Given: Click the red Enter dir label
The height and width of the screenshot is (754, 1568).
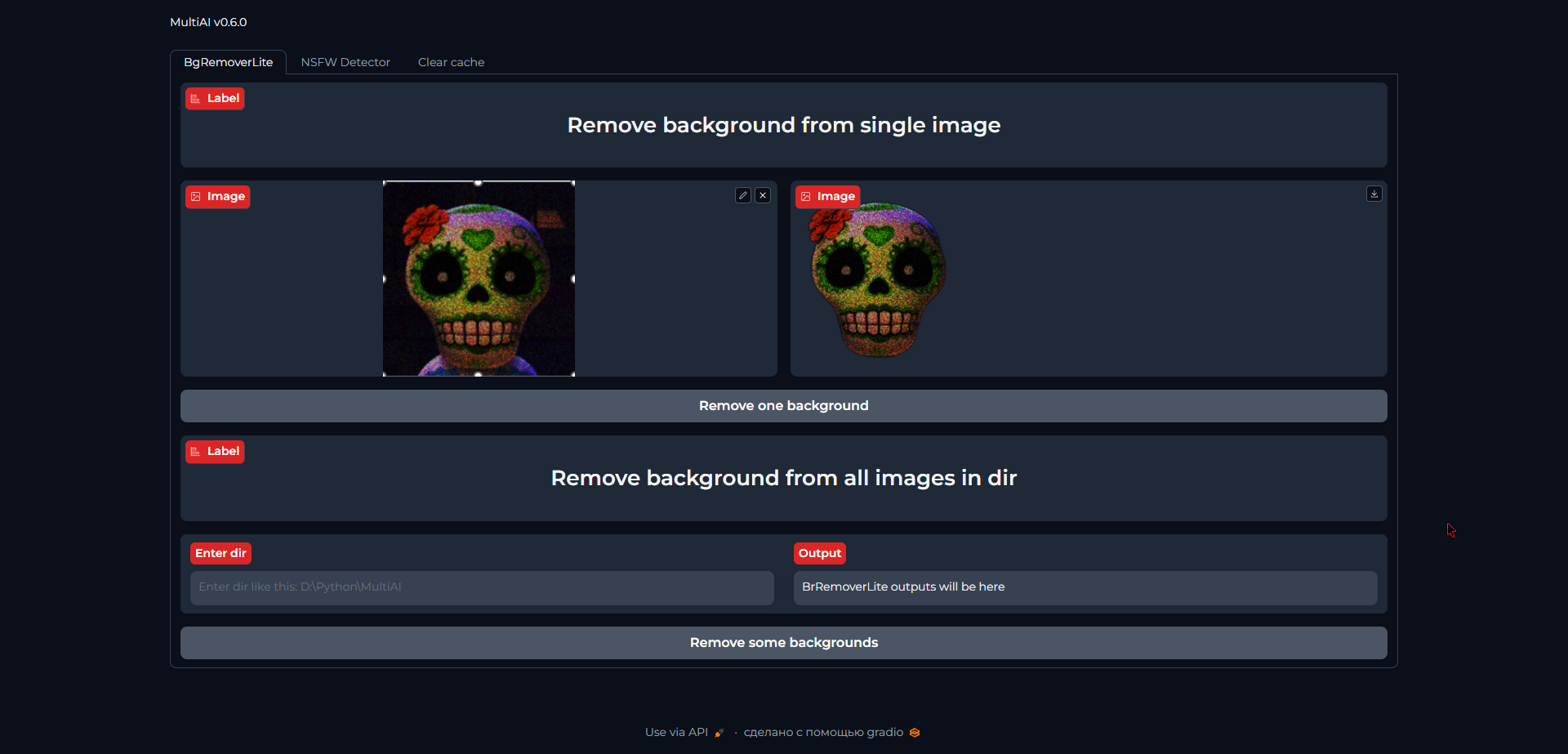Looking at the screenshot, I should point(220,554).
